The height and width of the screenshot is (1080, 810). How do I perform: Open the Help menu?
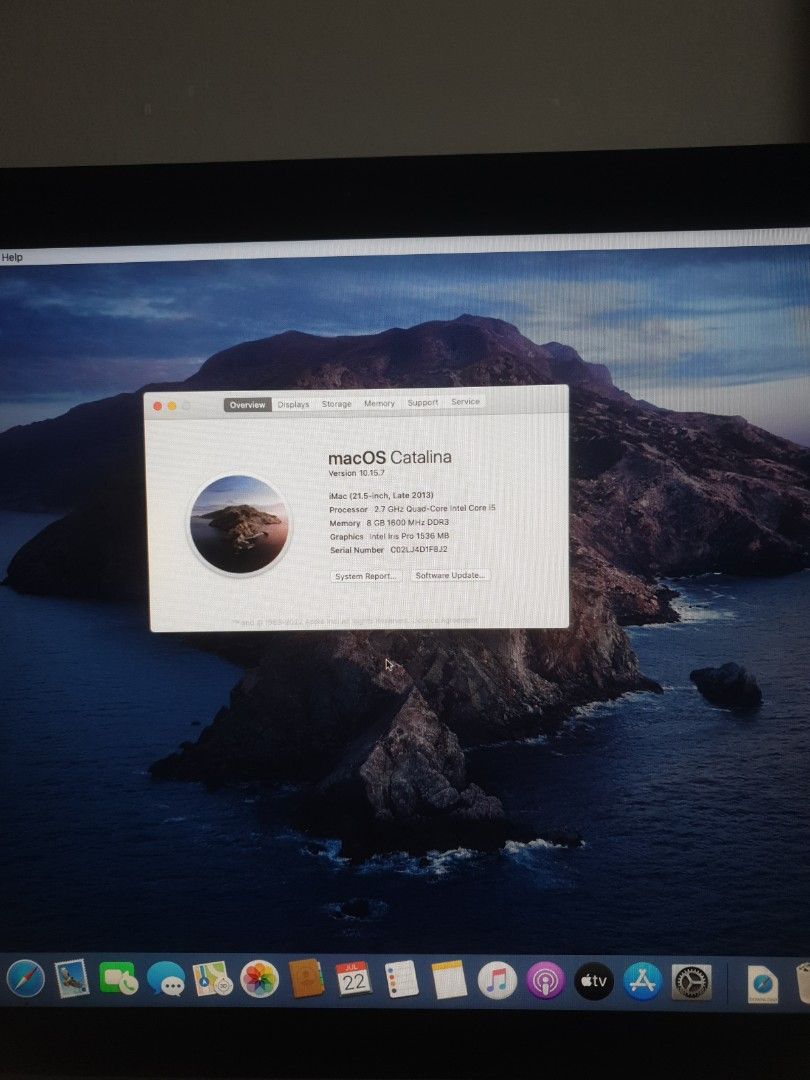click(12, 257)
